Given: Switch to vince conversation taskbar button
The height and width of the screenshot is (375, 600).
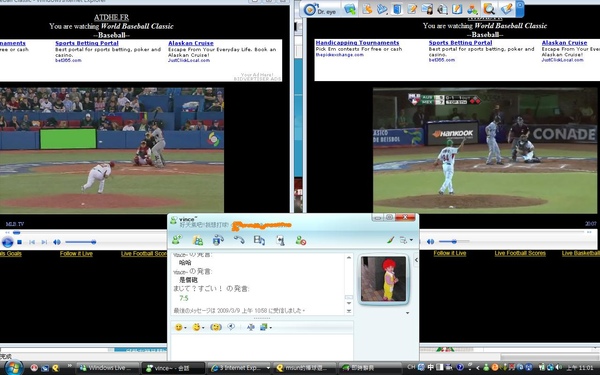Looking at the screenshot, I should 173,368.
